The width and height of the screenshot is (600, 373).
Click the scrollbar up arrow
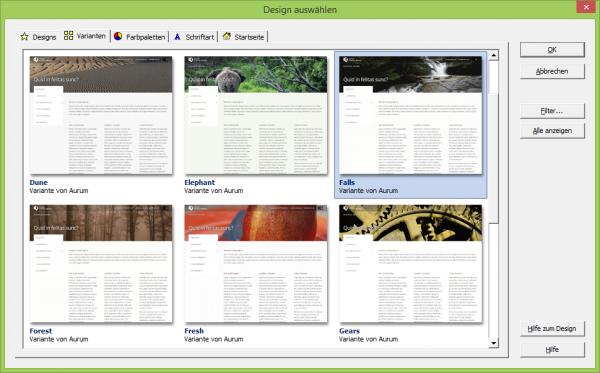click(x=494, y=56)
